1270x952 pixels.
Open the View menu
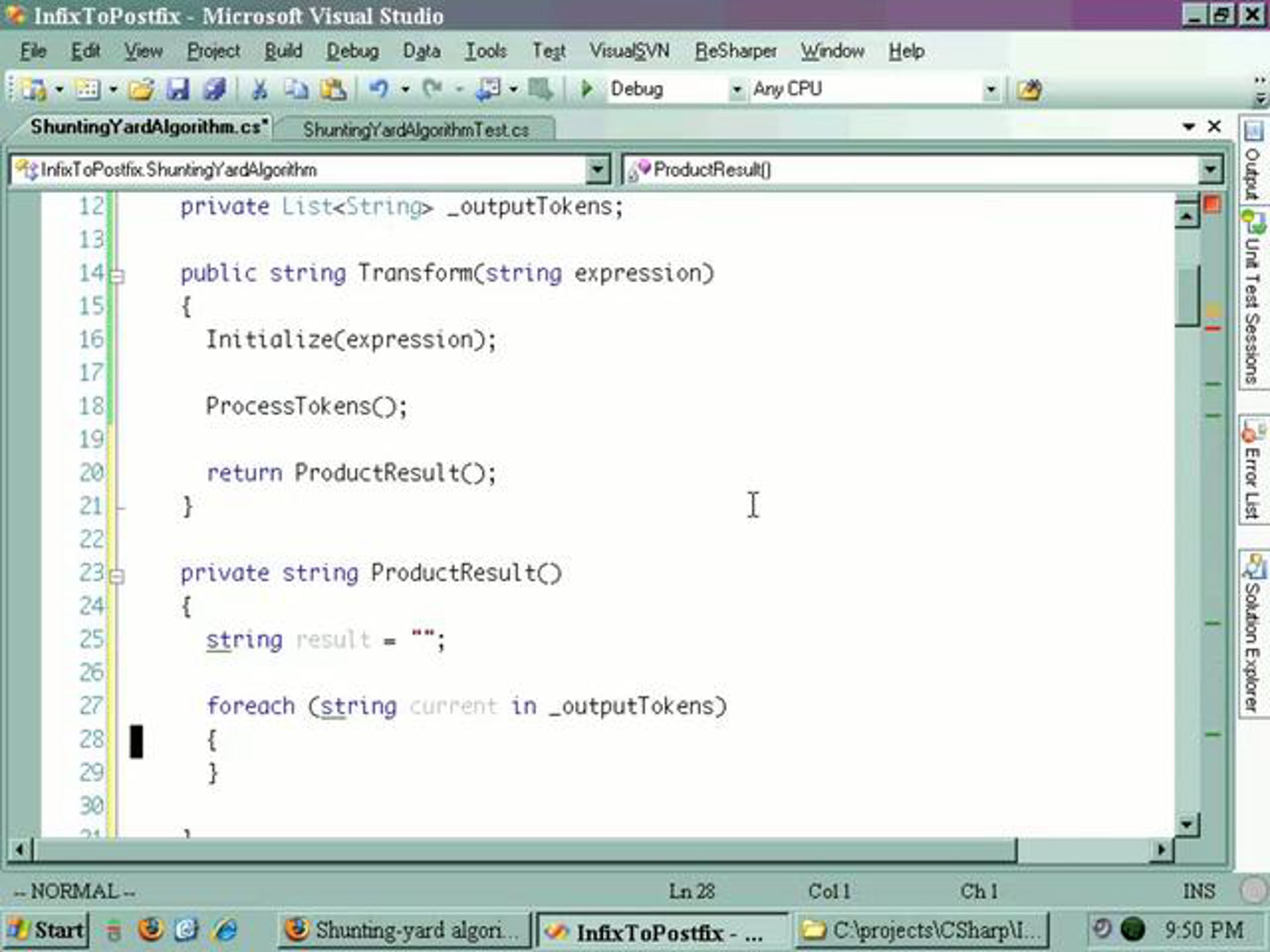pyautogui.click(x=143, y=51)
